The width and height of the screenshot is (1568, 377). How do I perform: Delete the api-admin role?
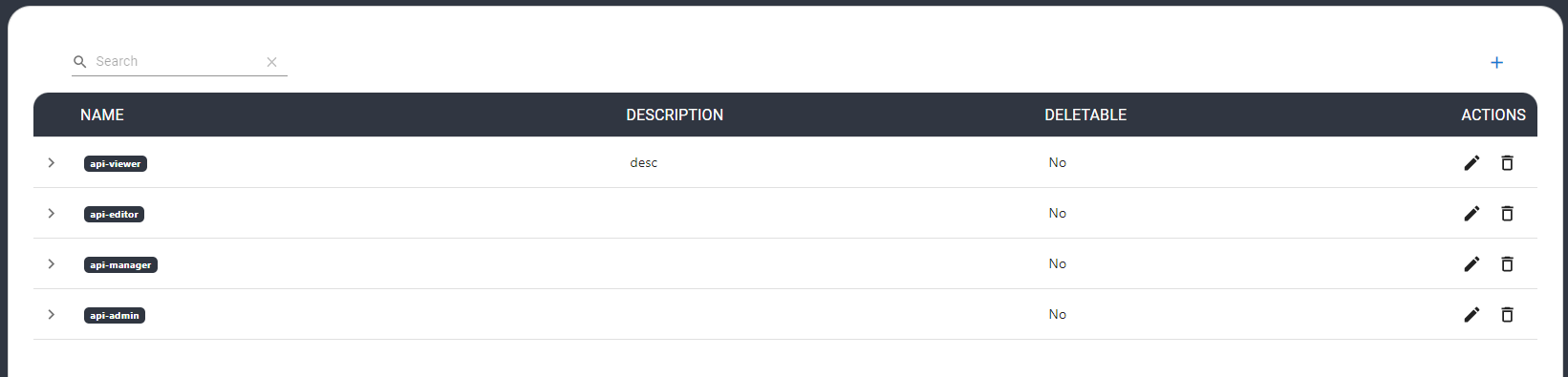click(x=1507, y=315)
